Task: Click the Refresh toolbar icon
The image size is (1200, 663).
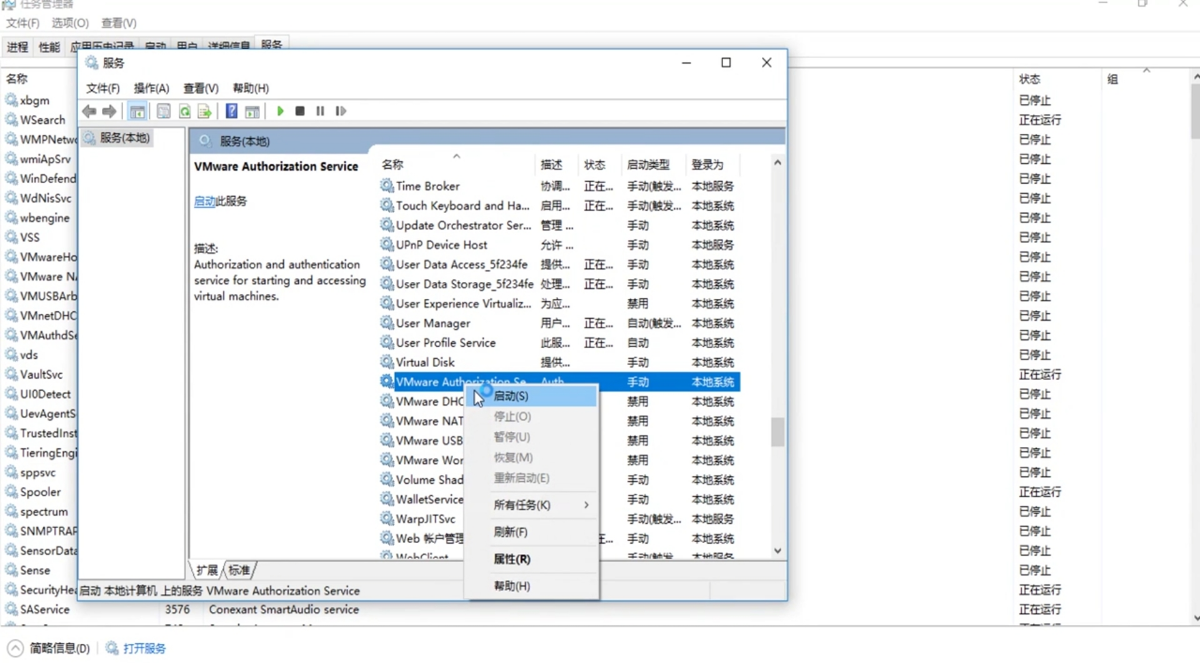Action: (x=183, y=110)
